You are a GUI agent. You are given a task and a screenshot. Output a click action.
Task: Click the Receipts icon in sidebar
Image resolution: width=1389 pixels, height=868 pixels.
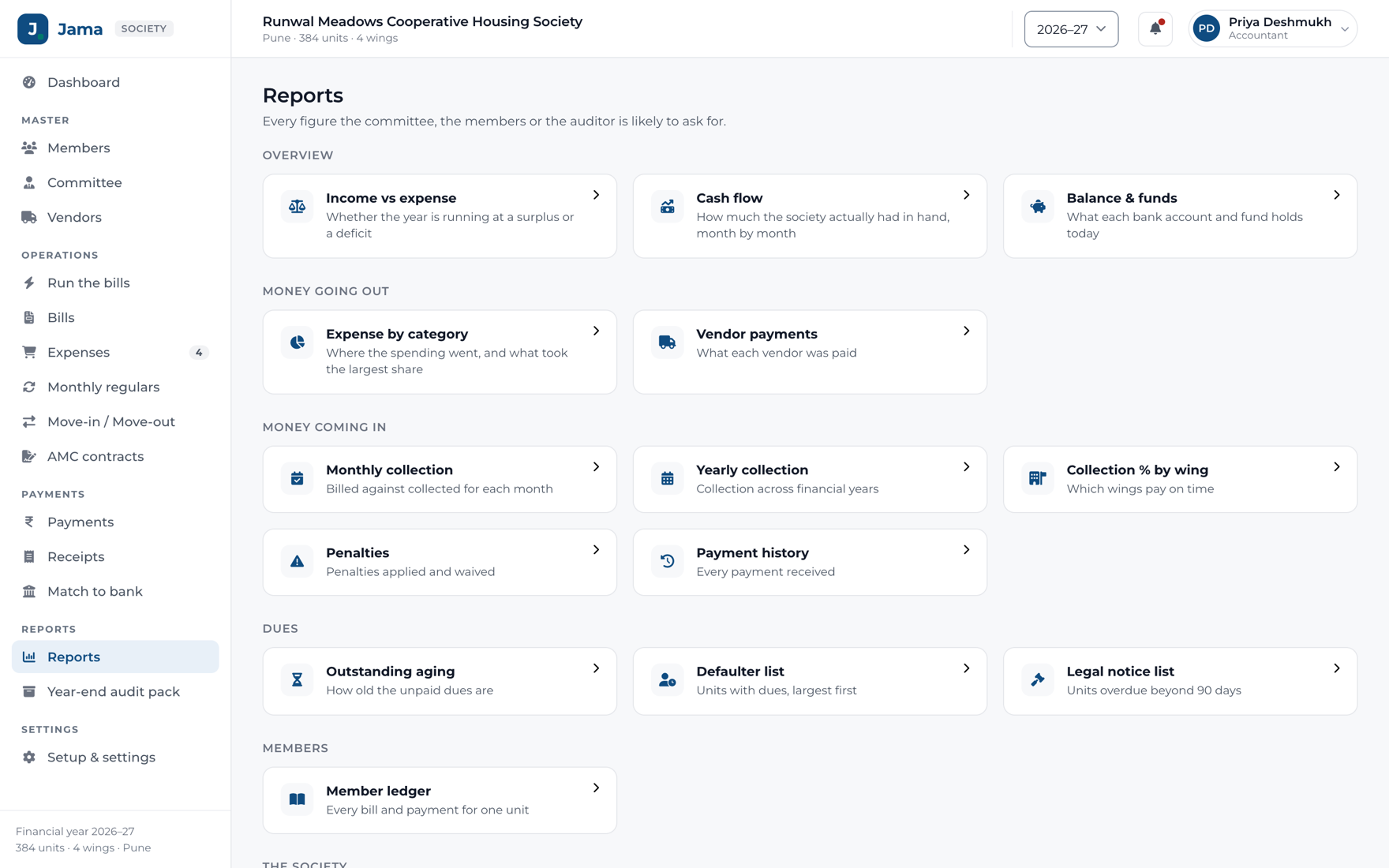click(x=29, y=556)
